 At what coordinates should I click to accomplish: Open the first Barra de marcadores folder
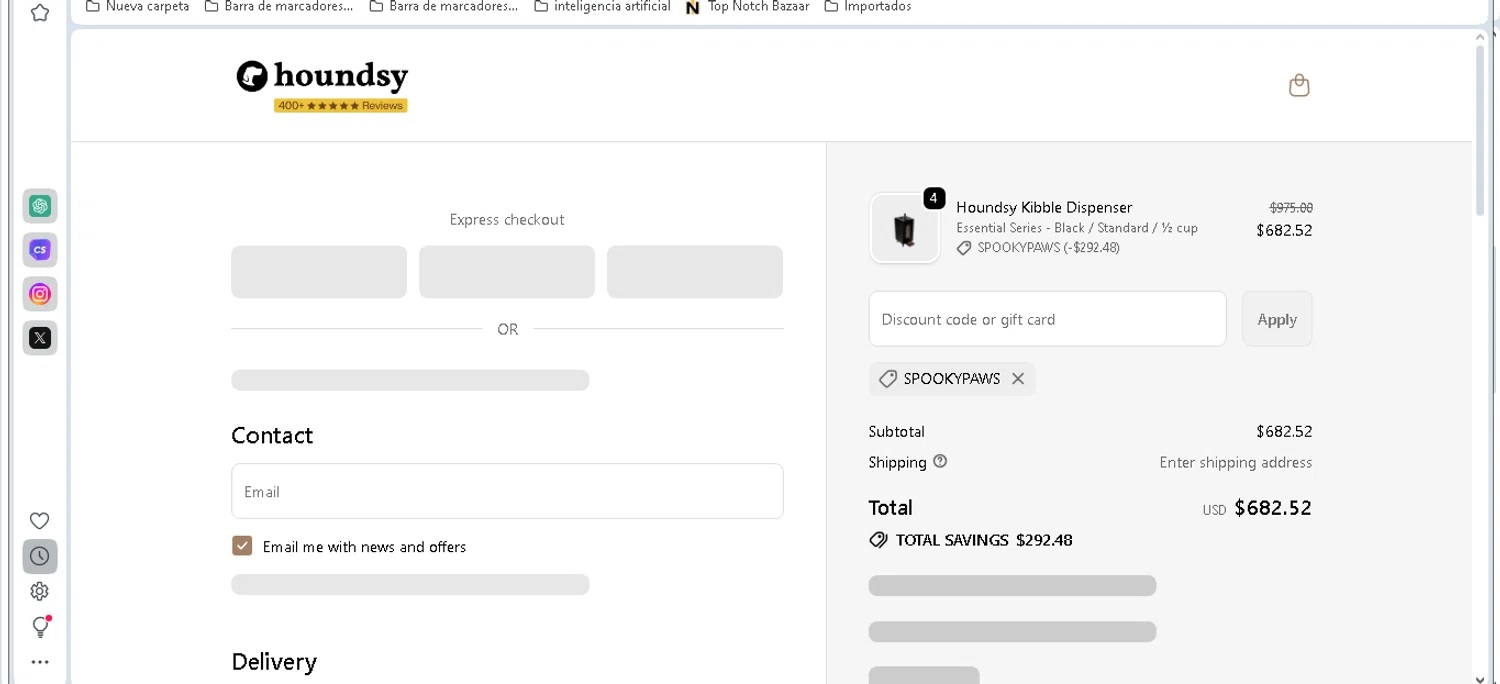(278, 7)
